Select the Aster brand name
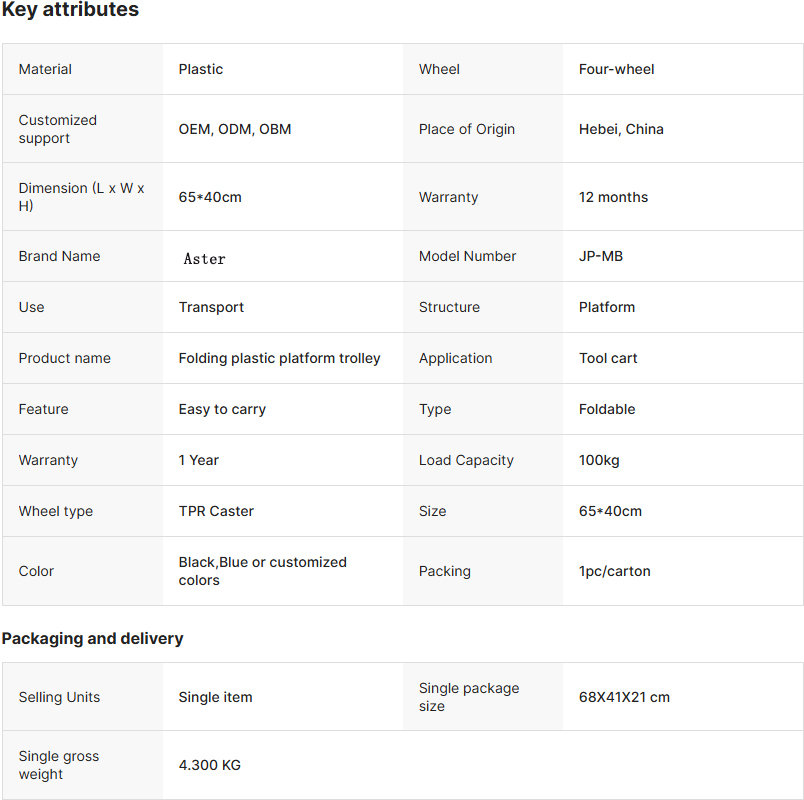 tap(205, 259)
